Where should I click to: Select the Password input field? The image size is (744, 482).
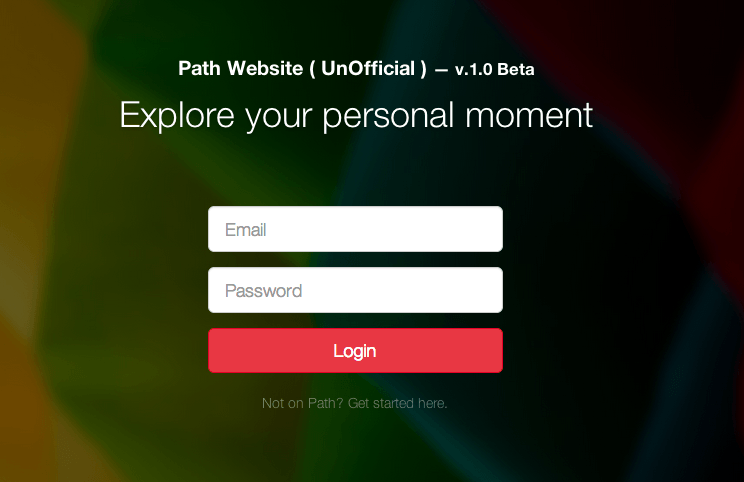click(355, 290)
